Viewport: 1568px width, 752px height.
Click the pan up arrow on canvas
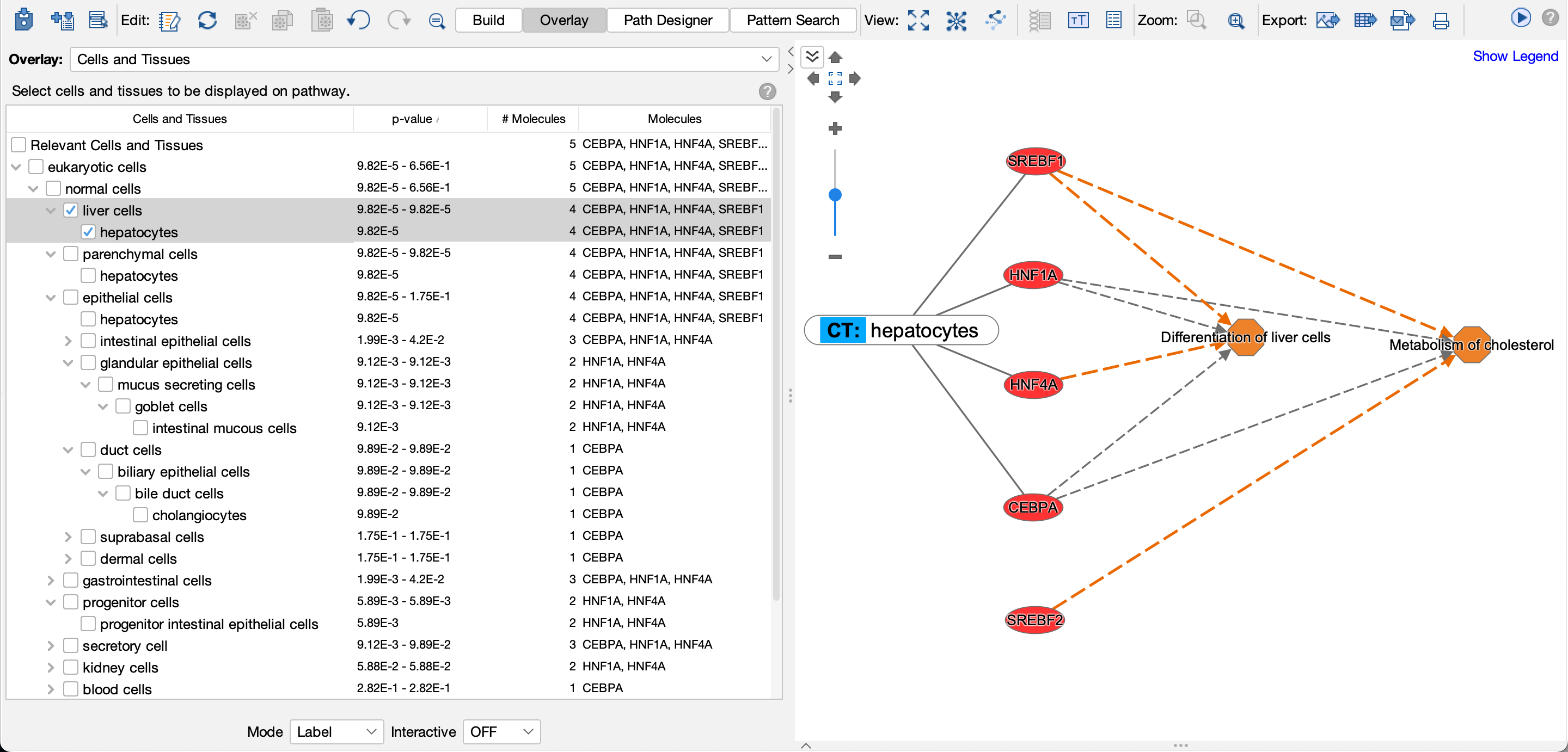[835, 58]
